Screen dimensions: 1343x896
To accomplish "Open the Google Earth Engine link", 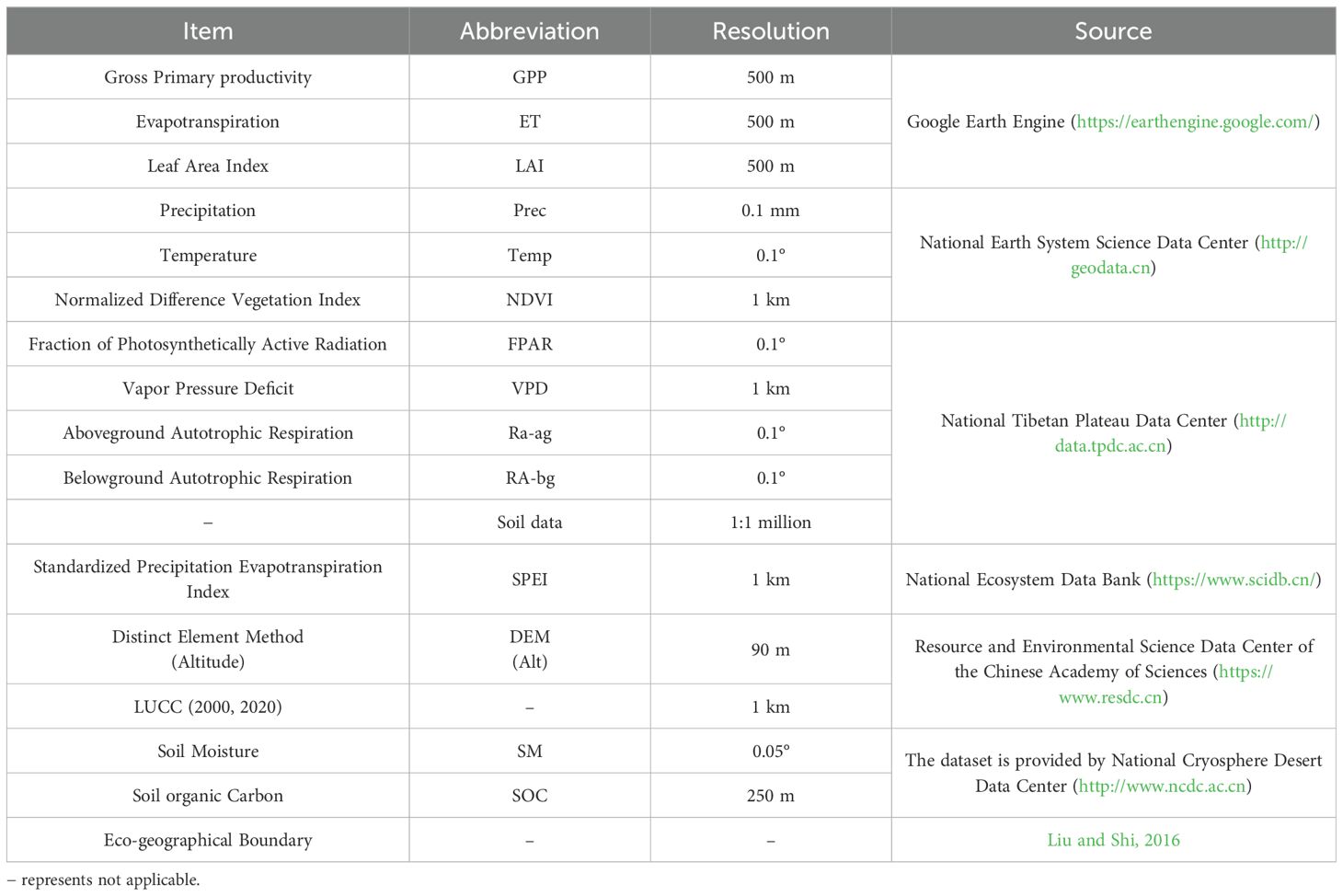I will (1195, 121).
